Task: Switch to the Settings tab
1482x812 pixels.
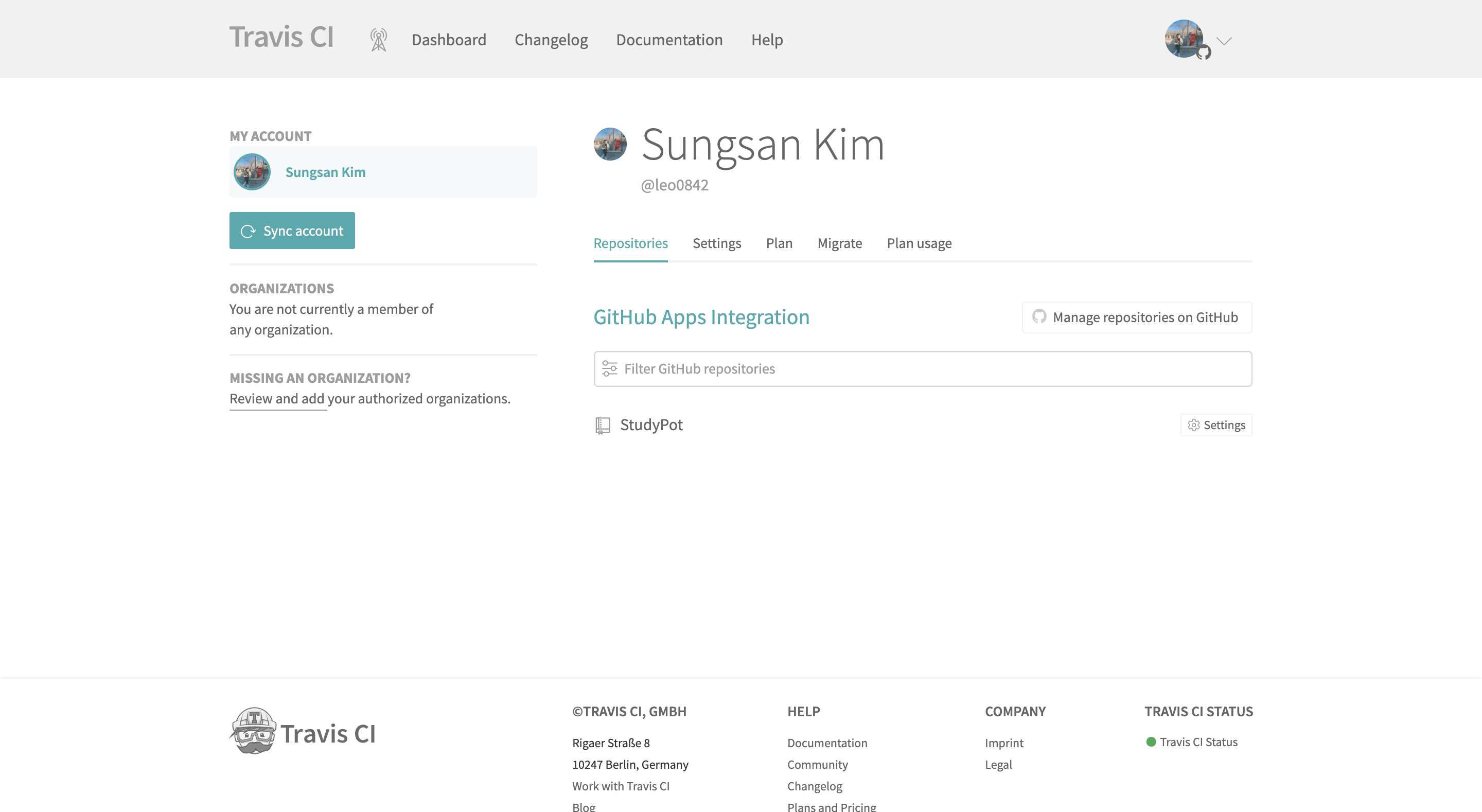Action: click(x=717, y=243)
